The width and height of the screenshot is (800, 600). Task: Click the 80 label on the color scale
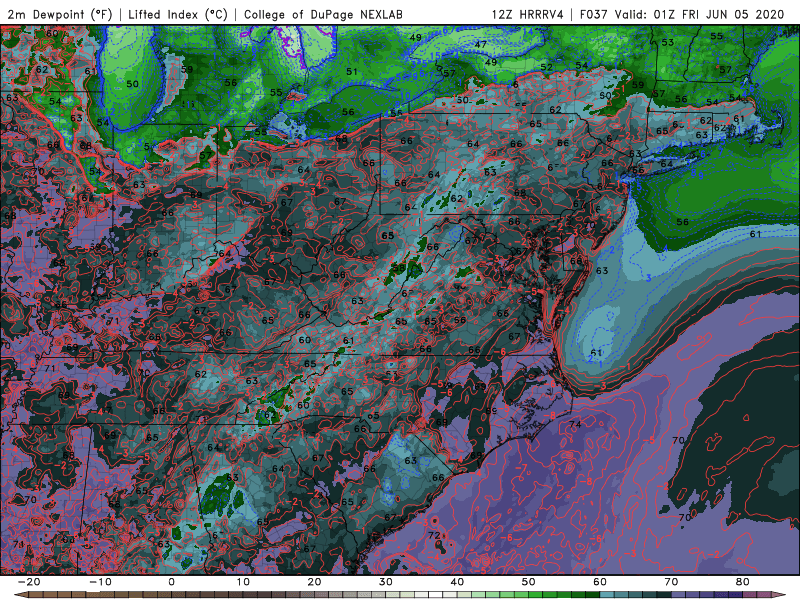point(743,582)
